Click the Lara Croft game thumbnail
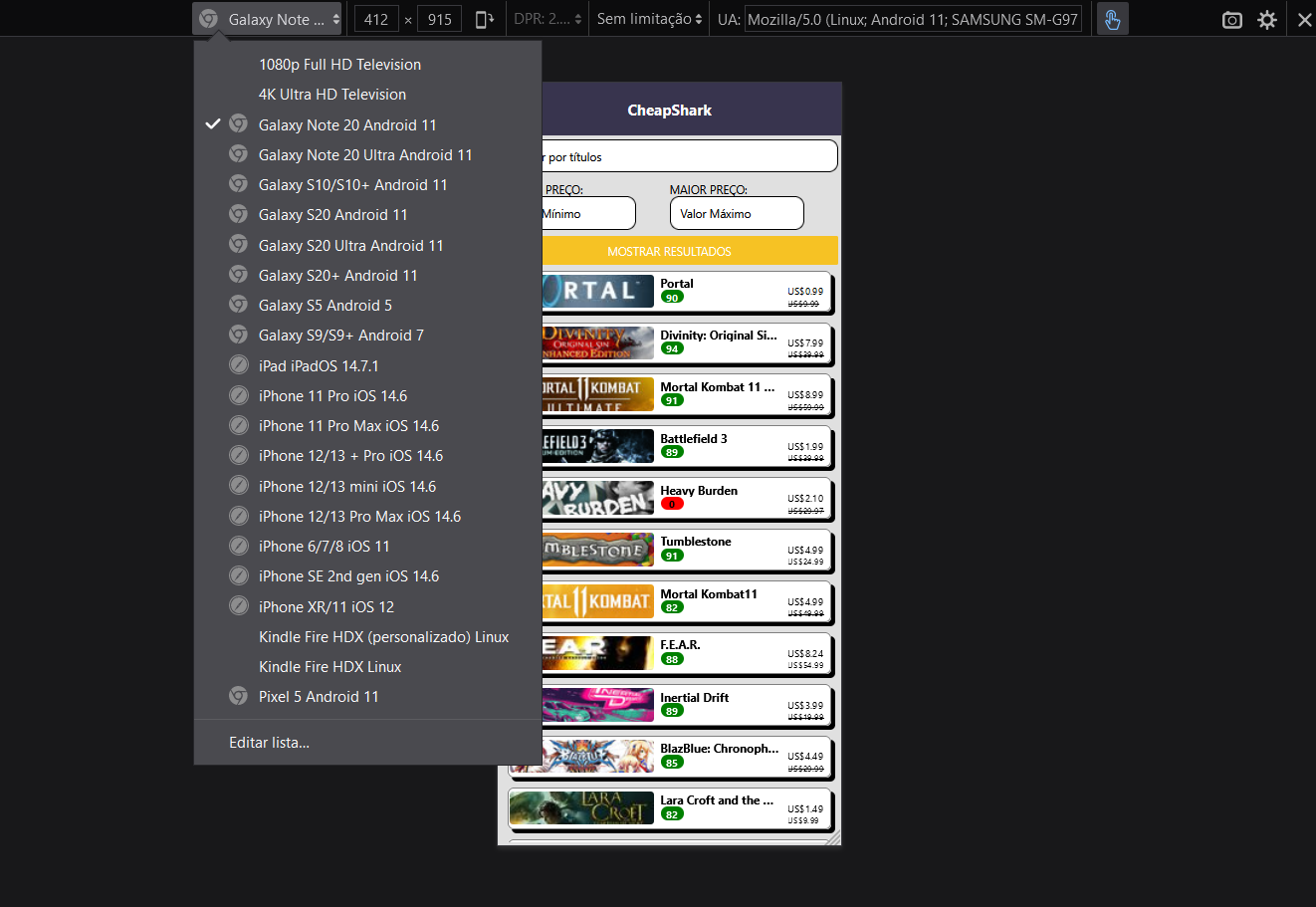The height and width of the screenshot is (907, 1316). 582,808
